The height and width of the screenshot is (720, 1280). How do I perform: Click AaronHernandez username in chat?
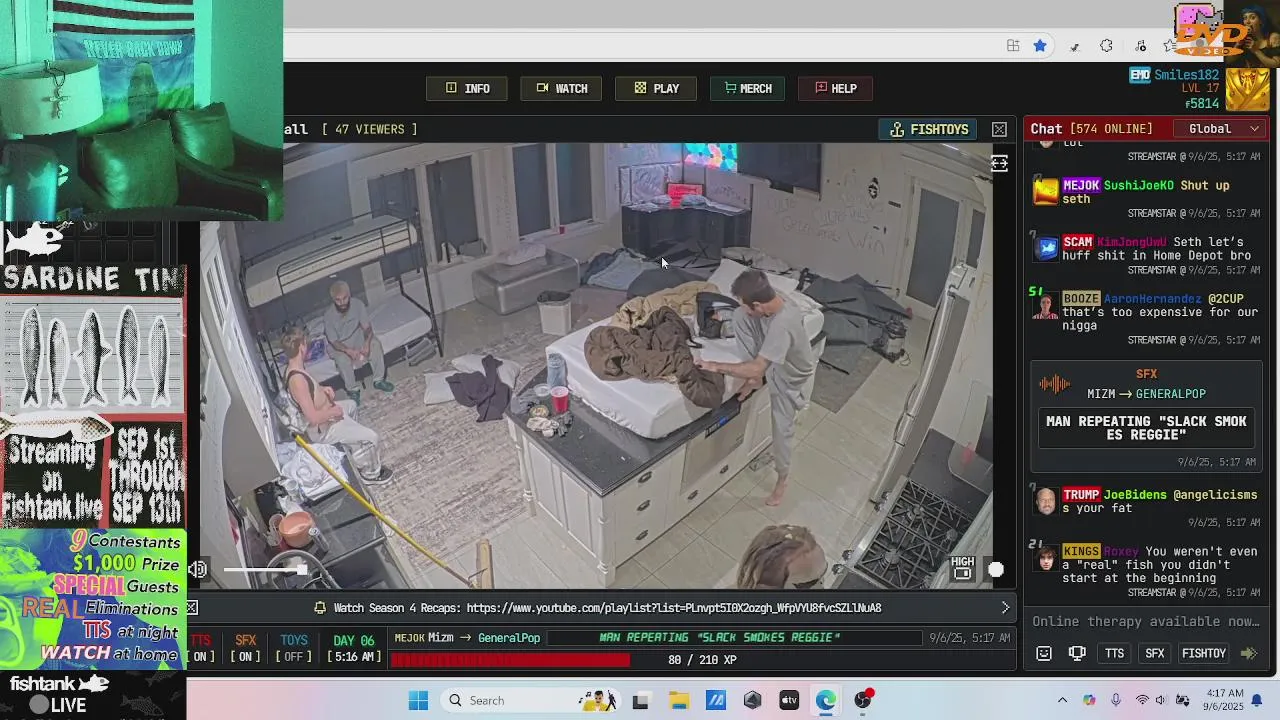point(1153,299)
